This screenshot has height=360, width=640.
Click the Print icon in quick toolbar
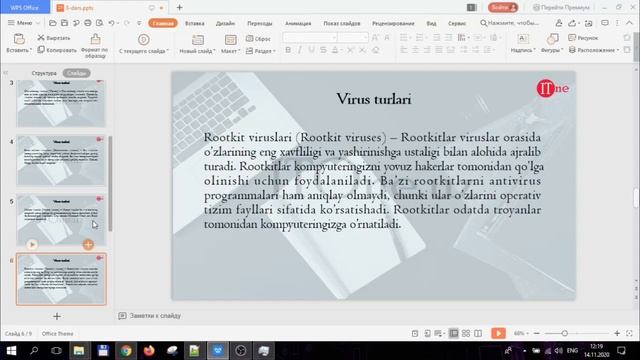point(88,23)
